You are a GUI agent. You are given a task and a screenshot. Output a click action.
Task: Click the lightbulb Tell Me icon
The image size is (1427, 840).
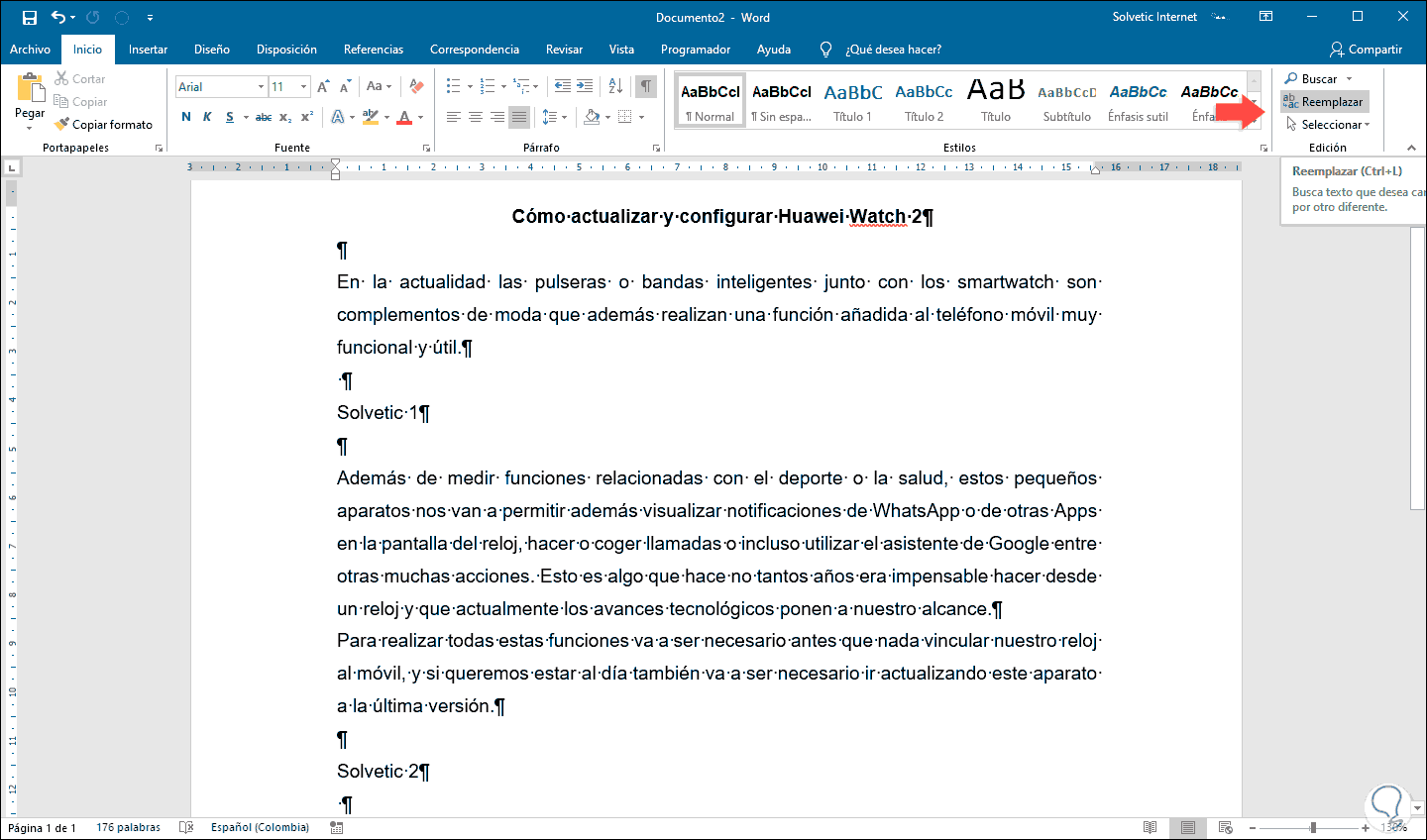coord(825,50)
